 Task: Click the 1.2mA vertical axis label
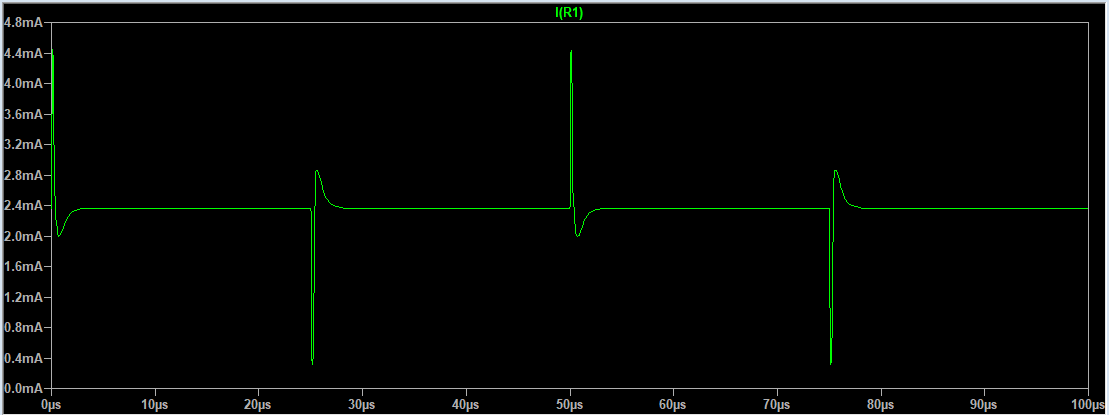pyautogui.click(x=23, y=297)
